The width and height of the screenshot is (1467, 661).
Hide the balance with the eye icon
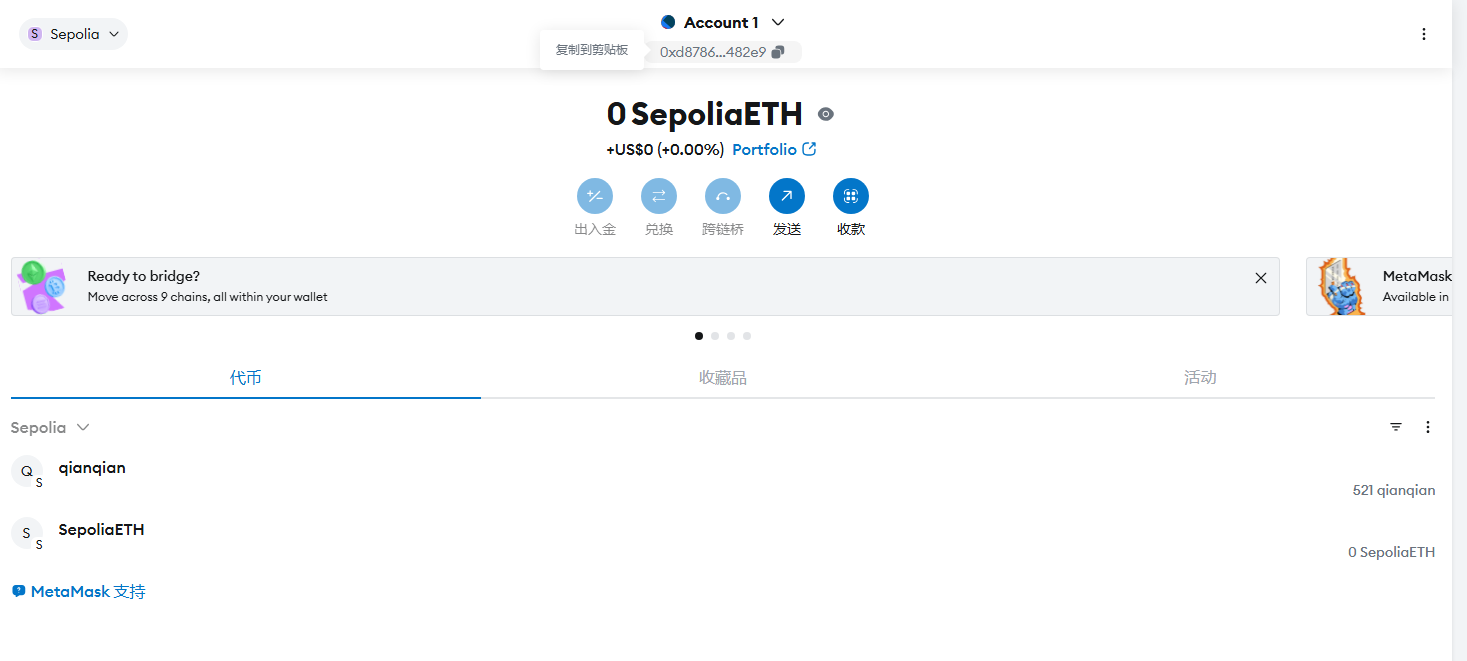click(x=825, y=114)
